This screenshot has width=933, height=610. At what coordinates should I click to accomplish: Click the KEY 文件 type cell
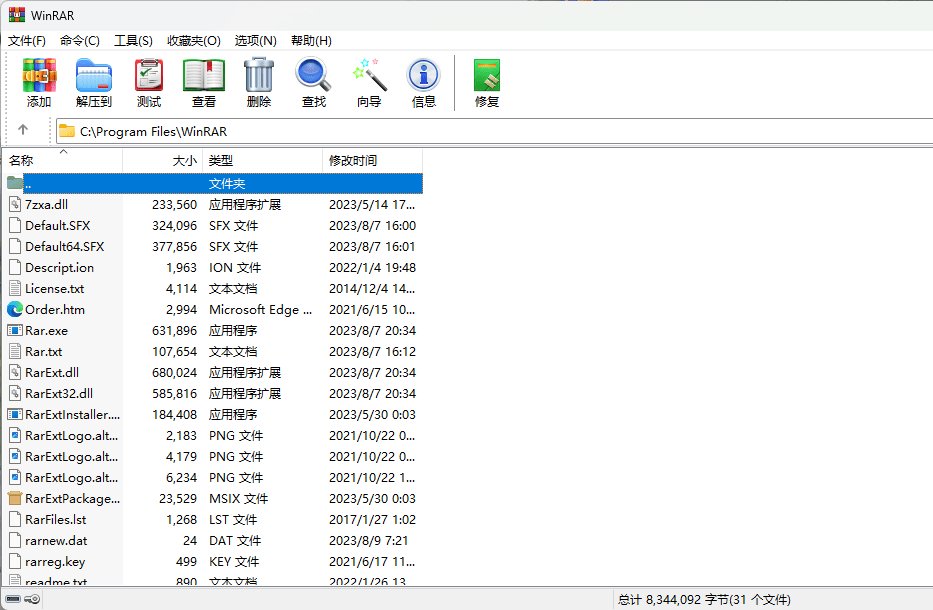click(234, 561)
